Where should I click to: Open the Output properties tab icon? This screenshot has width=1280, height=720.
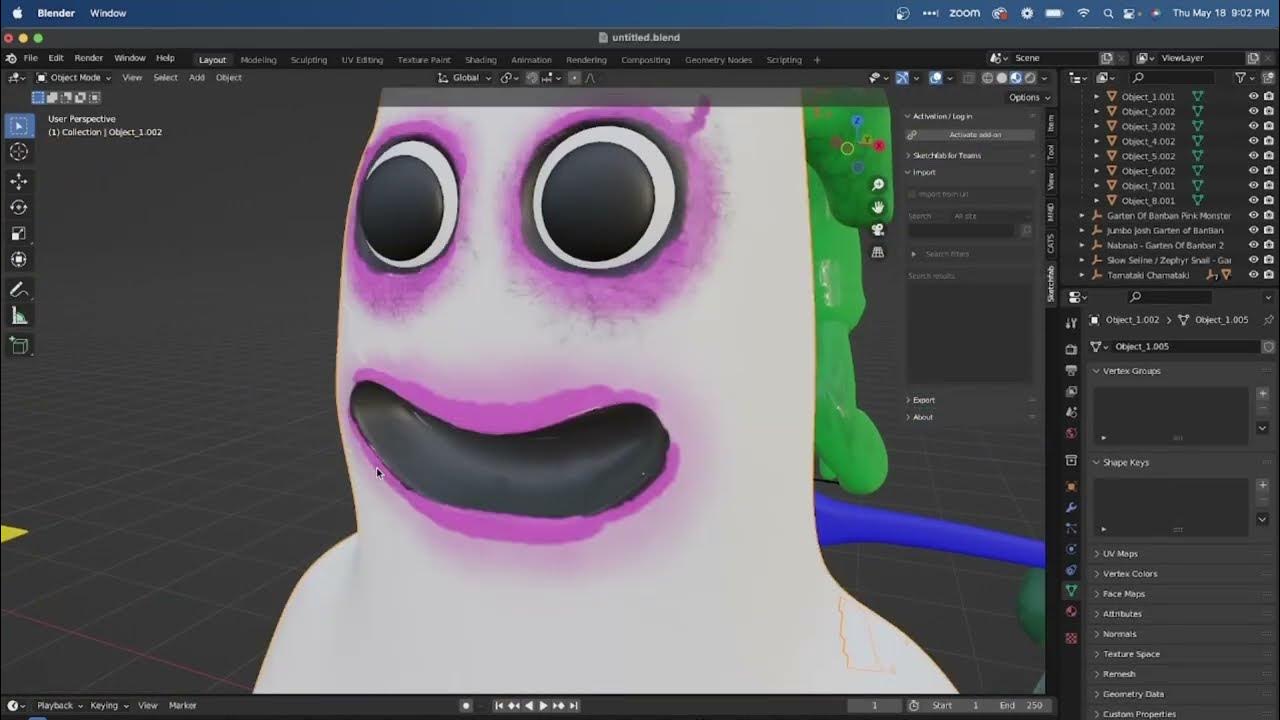(x=1071, y=370)
